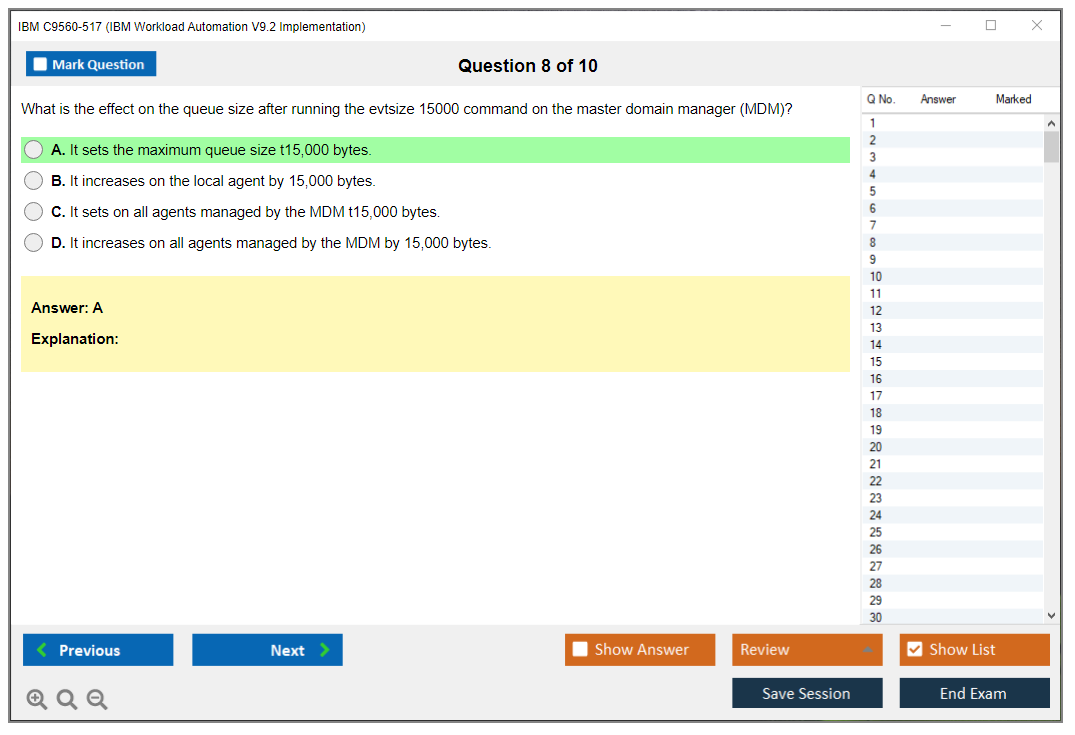Choose option D radio button

pyautogui.click(x=34, y=243)
